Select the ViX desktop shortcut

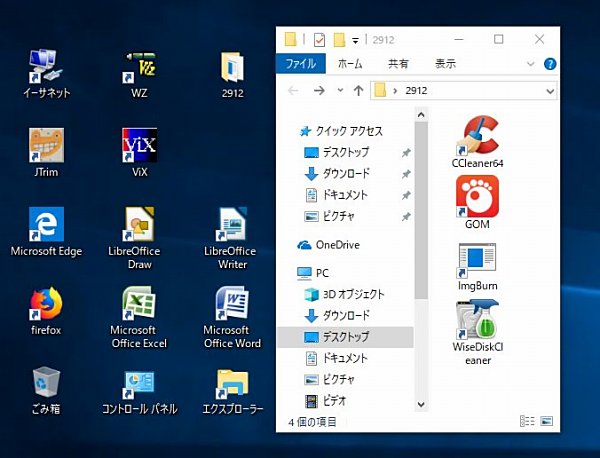pos(139,153)
